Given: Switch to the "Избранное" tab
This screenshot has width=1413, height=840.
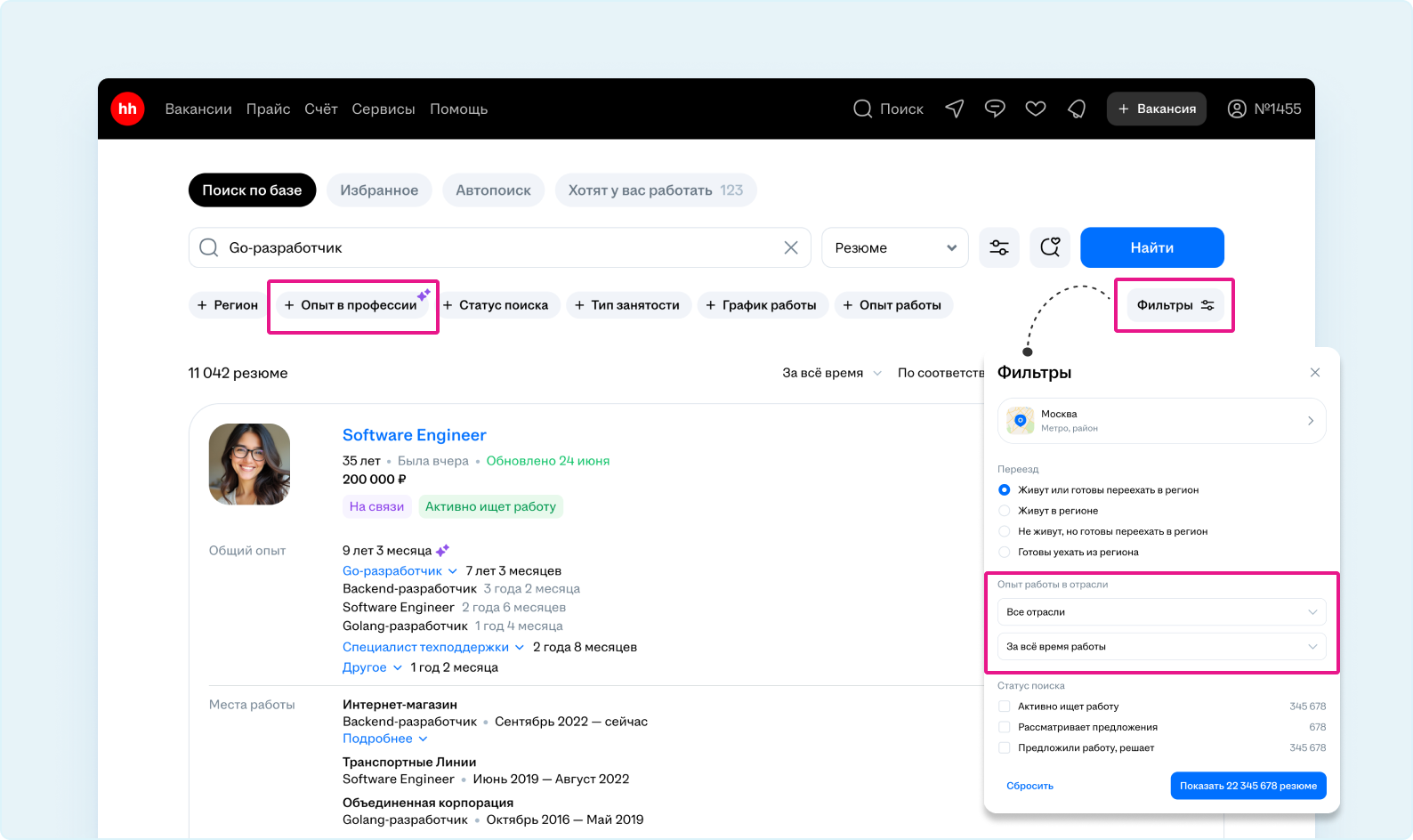Looking at the screenshot, I should (379, 190).
